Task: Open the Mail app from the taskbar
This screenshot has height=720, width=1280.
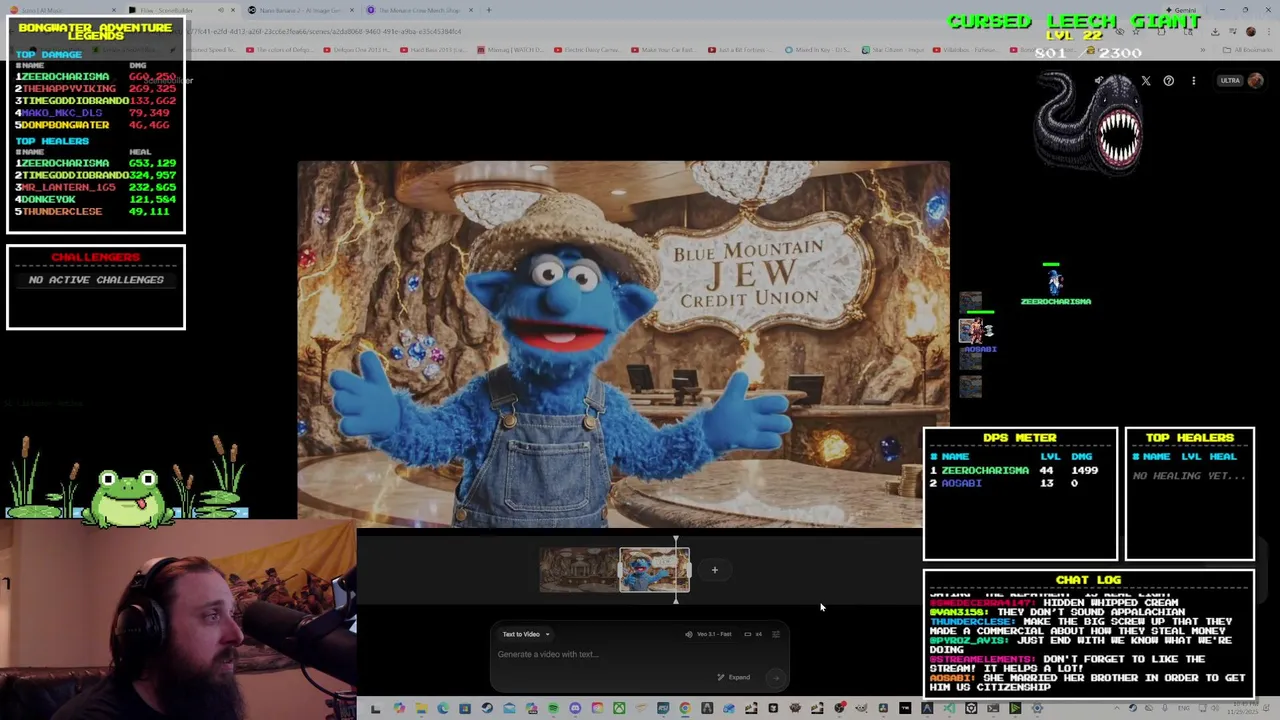Action: pos(509,709)
